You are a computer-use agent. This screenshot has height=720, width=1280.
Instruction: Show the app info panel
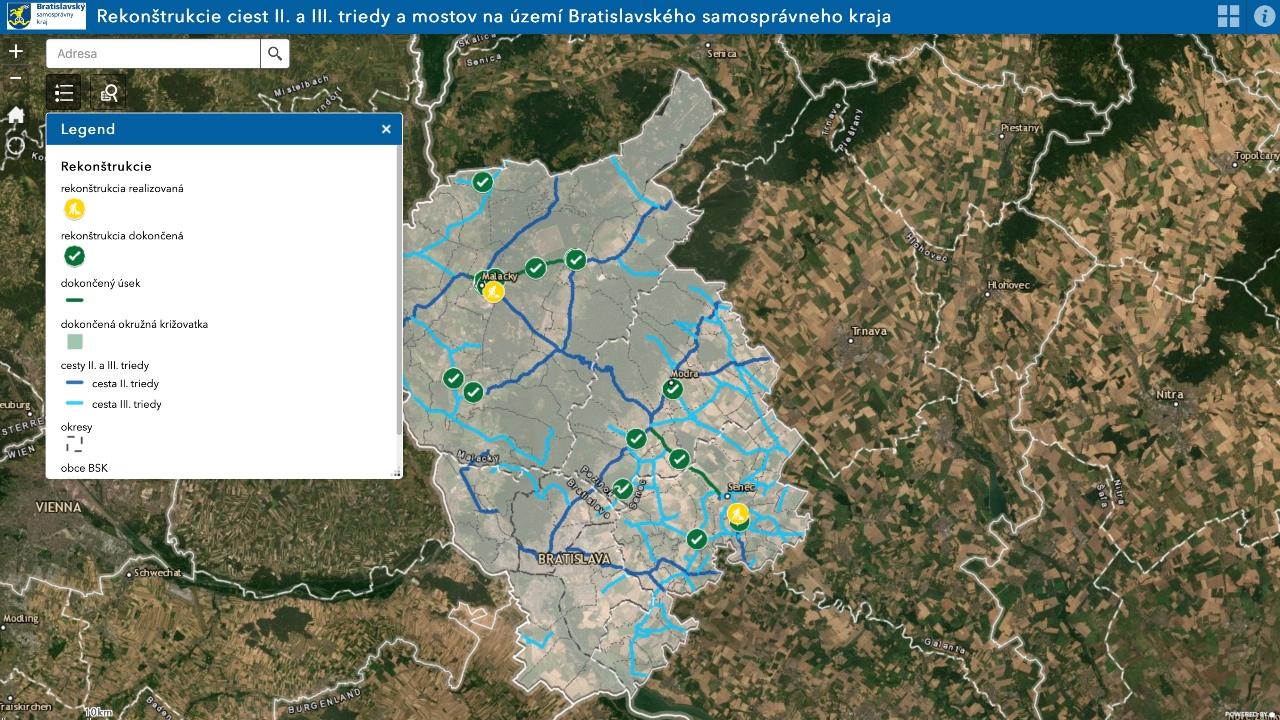click(x=1261, y=16)
